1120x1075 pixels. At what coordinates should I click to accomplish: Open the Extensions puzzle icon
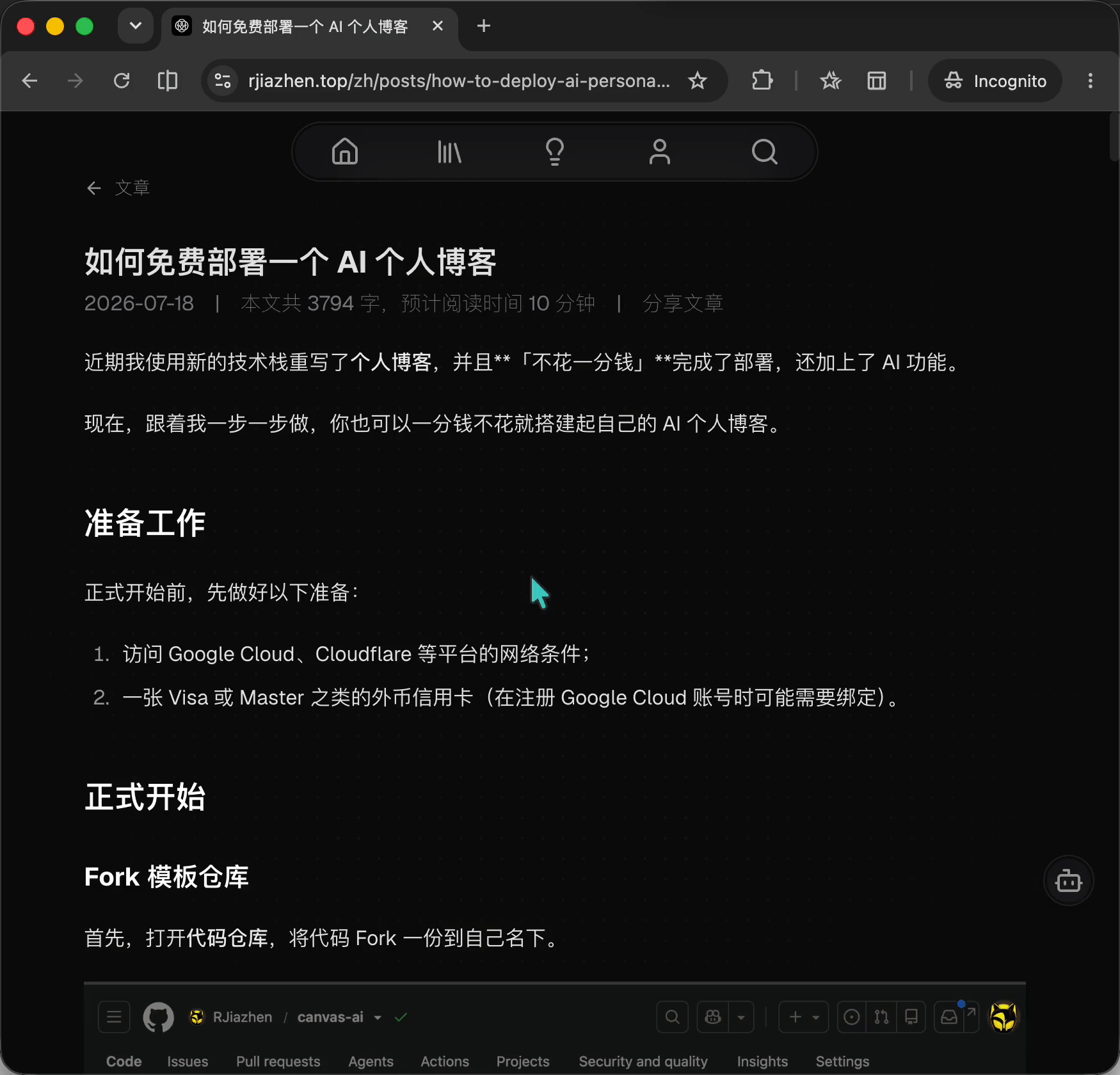click(762, 81)
